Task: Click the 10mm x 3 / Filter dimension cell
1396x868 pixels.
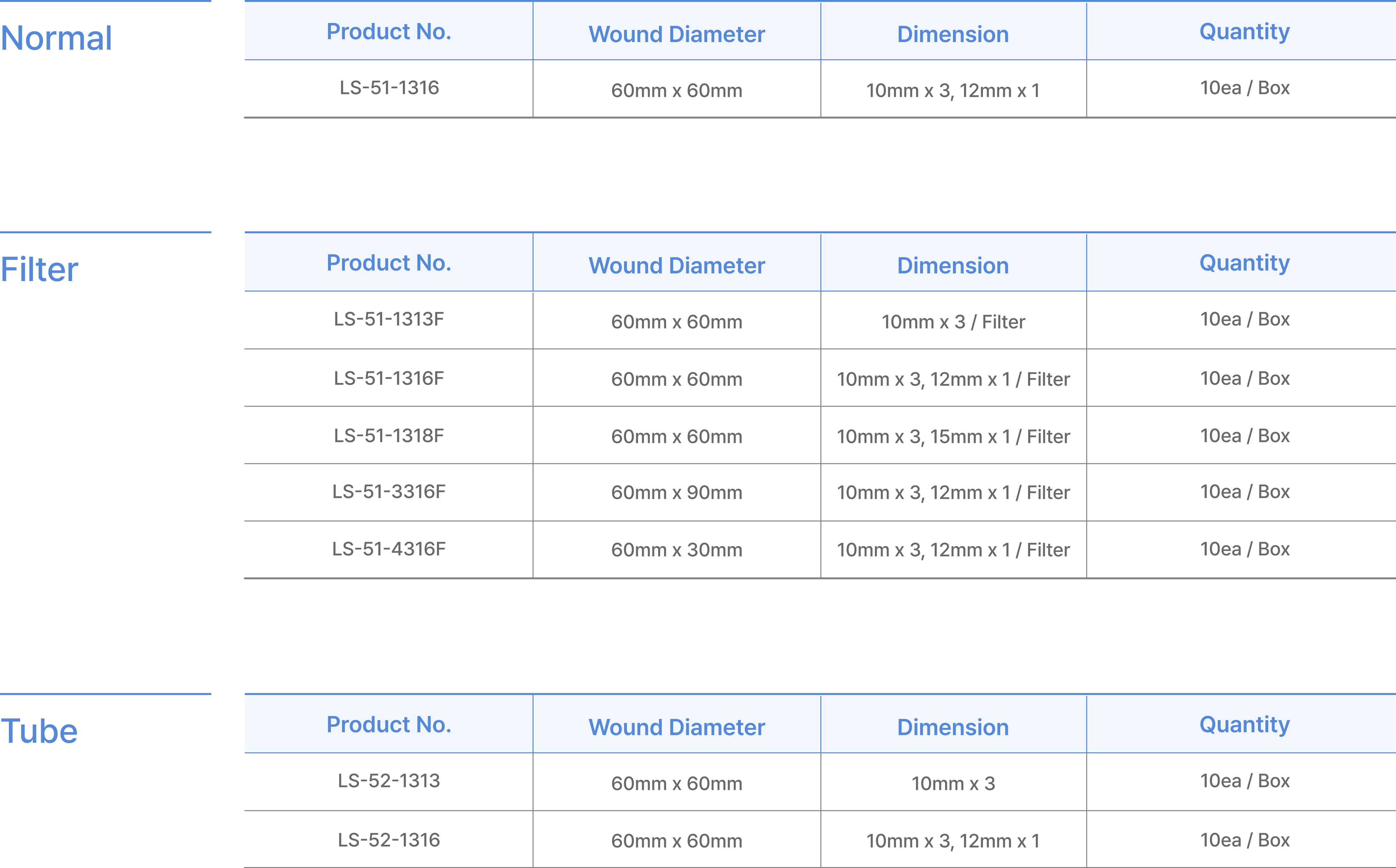Action: 953,322
